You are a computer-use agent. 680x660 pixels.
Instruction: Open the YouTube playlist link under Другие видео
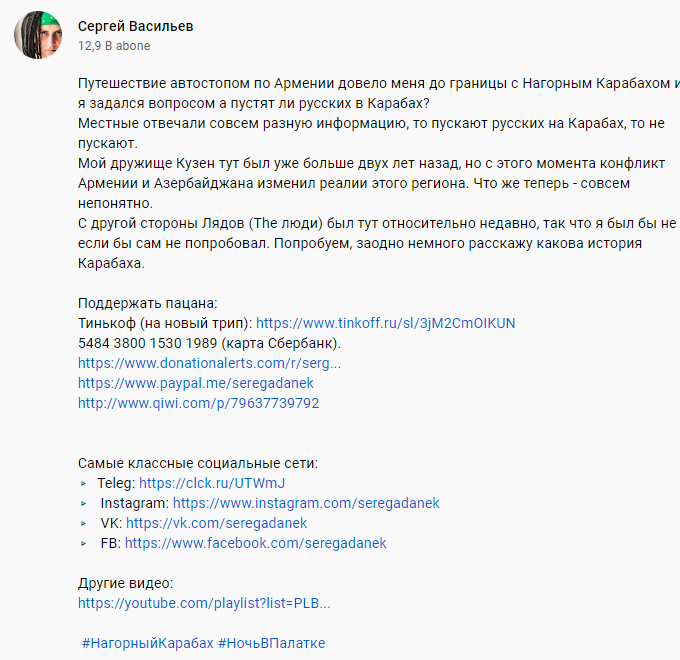(x=204, y=603)
